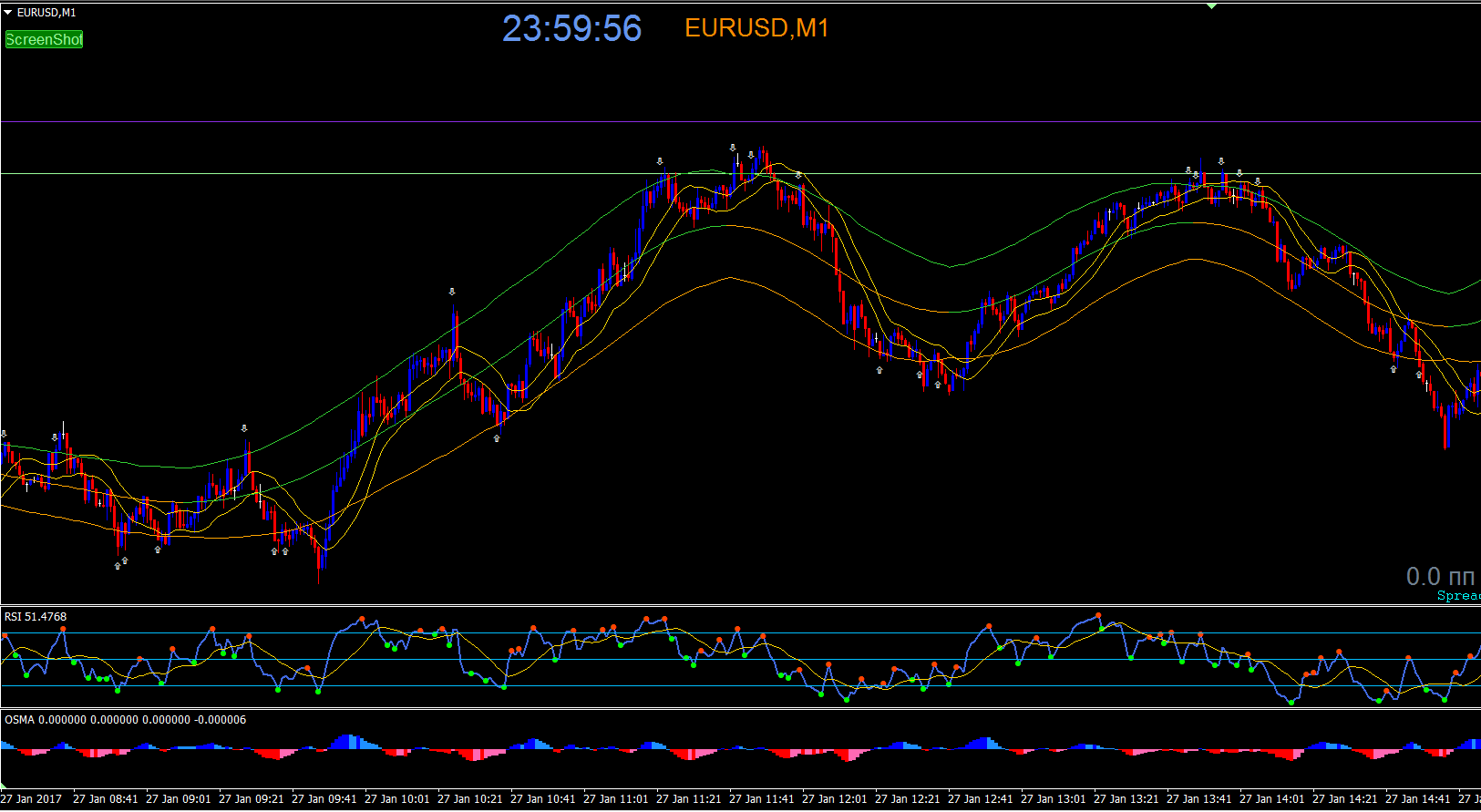Click the 27 Jan 12:21 time label
This screenshot has width=1481, height=812.
(908, 799)
